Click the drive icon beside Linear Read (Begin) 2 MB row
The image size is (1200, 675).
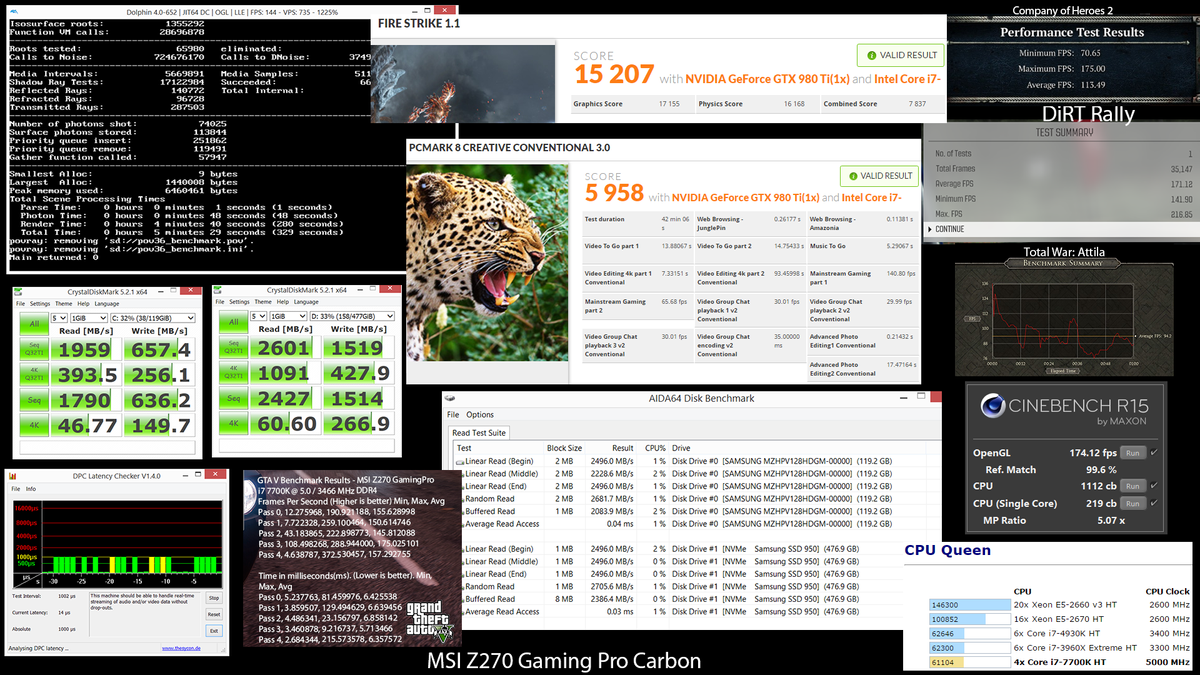(x=458, y=461)
